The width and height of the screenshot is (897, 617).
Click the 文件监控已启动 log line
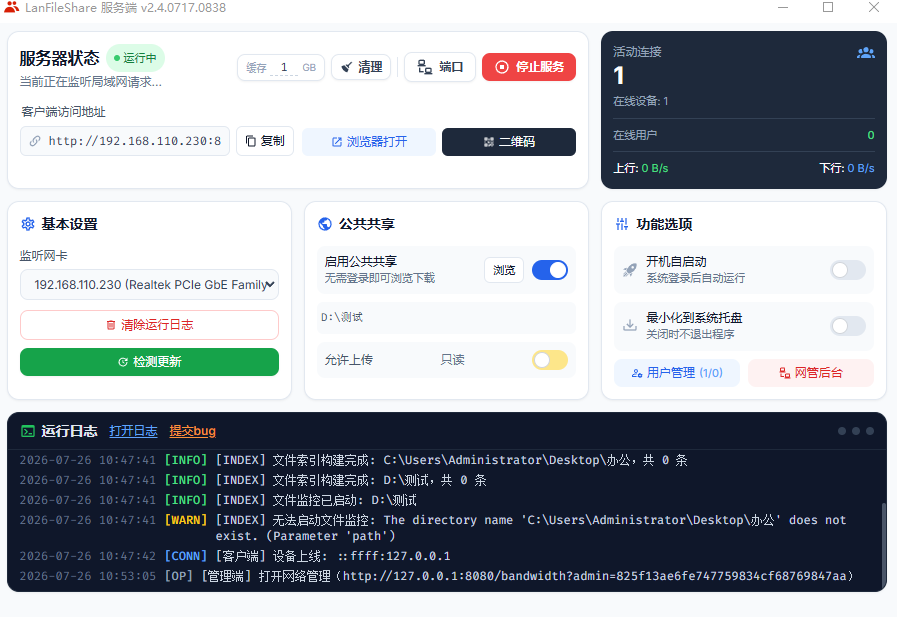point(218,500)
